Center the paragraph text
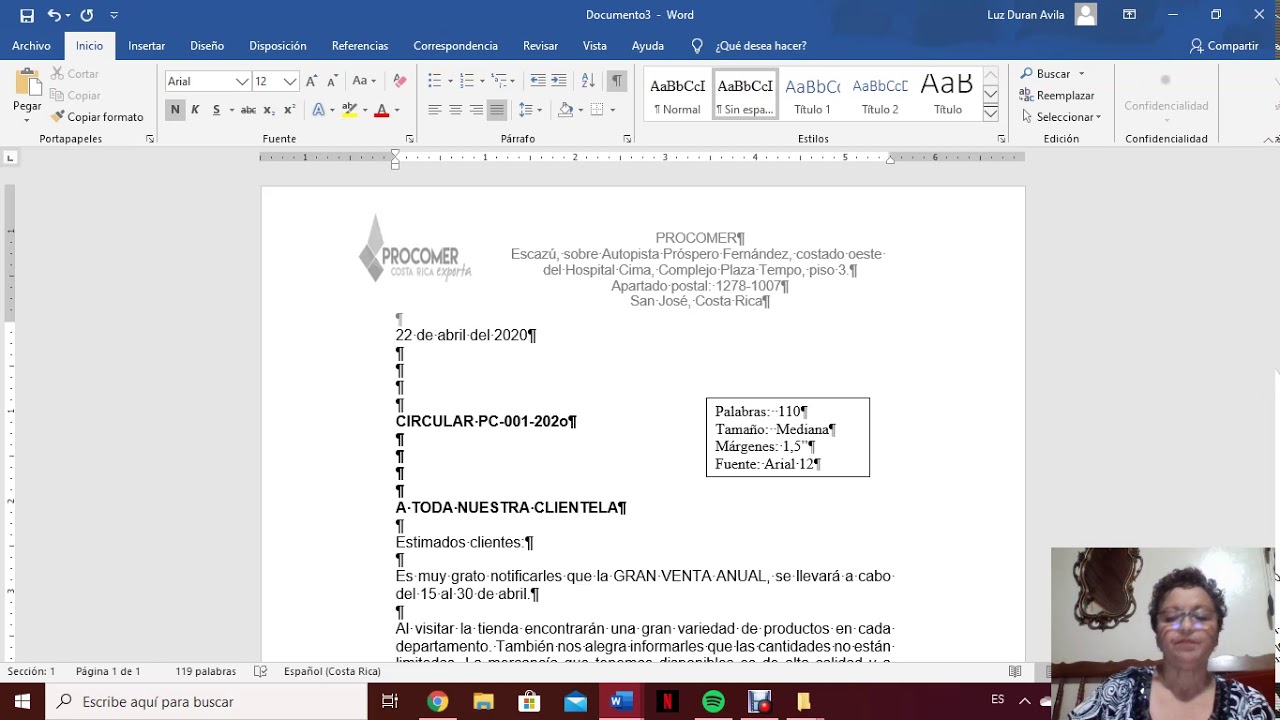The image size is (1280, 720). coord(455,110)
